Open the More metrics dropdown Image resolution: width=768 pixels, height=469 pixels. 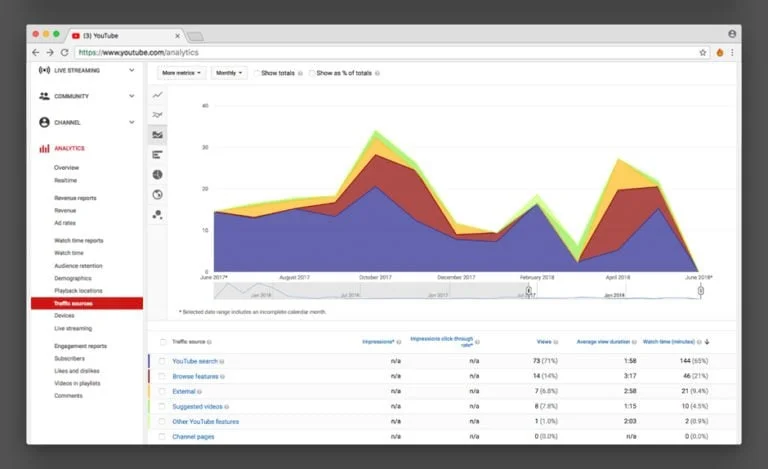[x=181, y=73]
